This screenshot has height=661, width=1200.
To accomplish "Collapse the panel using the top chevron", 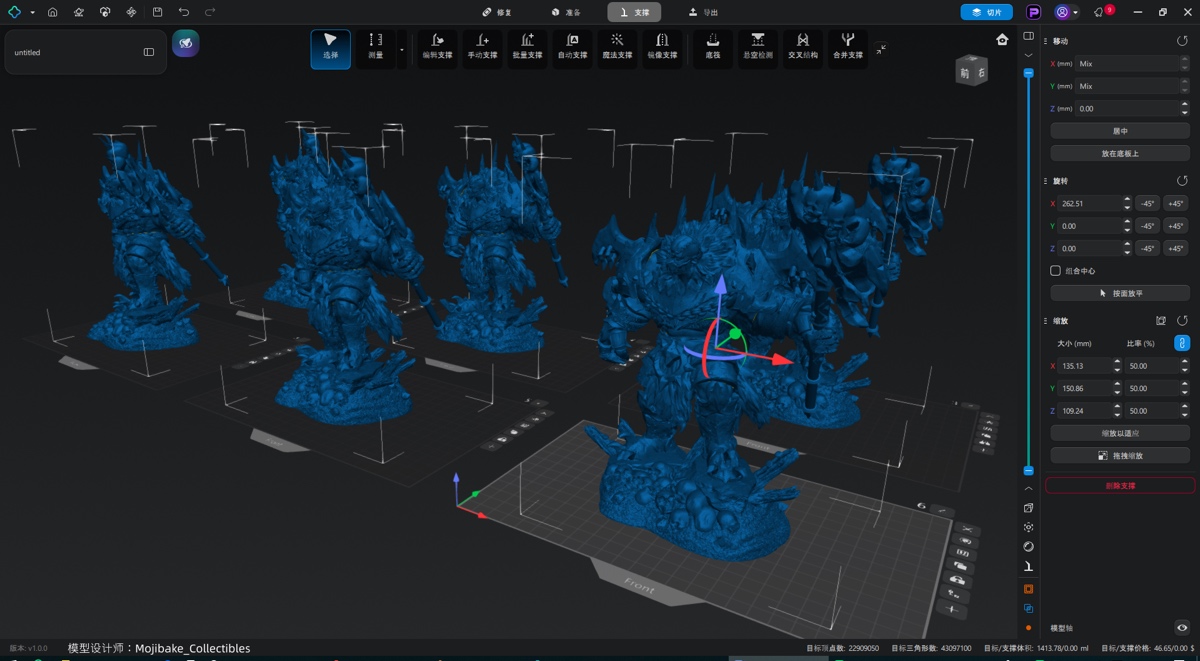I will [x=1028, y=55].
